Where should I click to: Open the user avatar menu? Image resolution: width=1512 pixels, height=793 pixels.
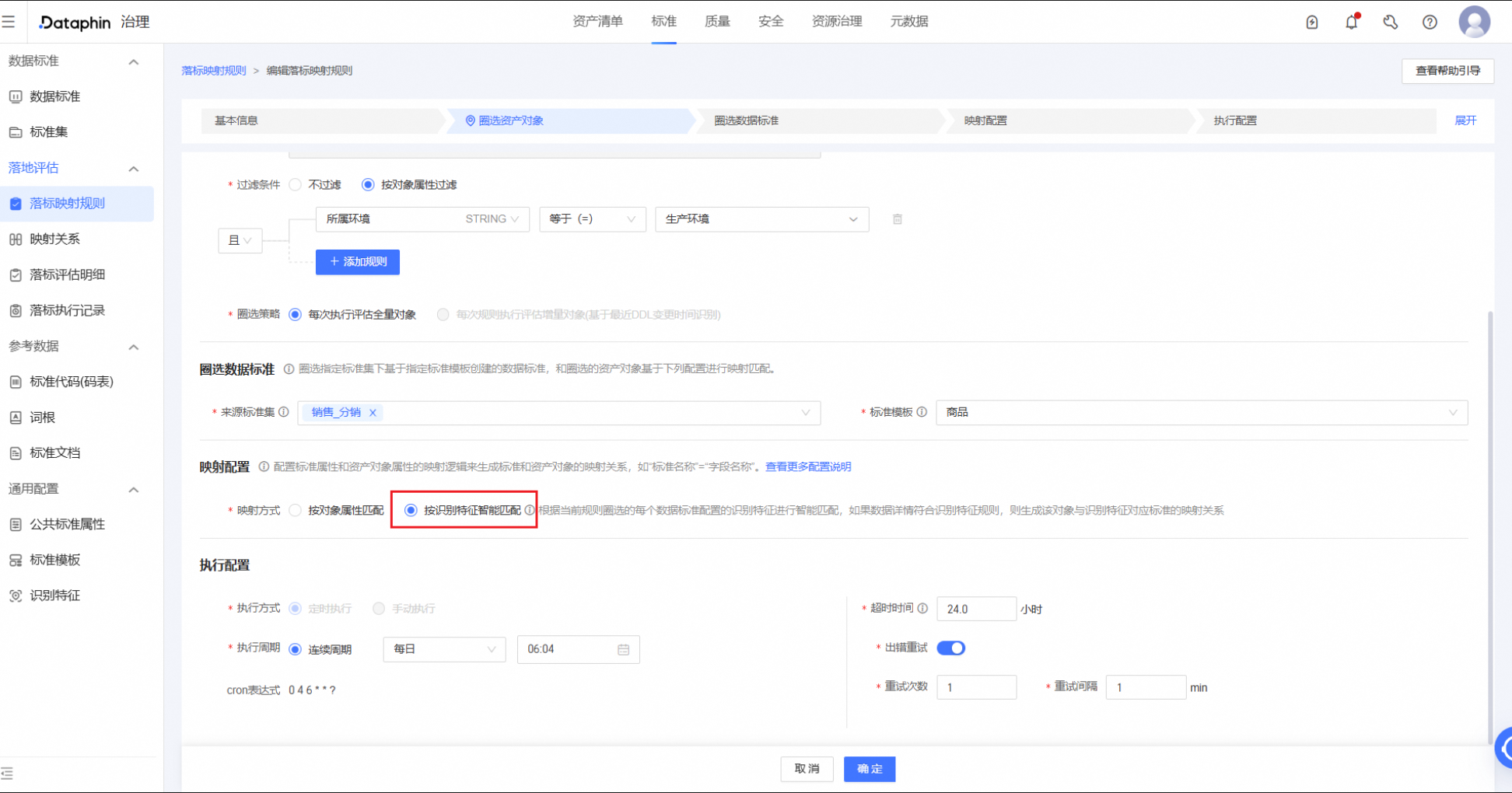click(1475, 22)
